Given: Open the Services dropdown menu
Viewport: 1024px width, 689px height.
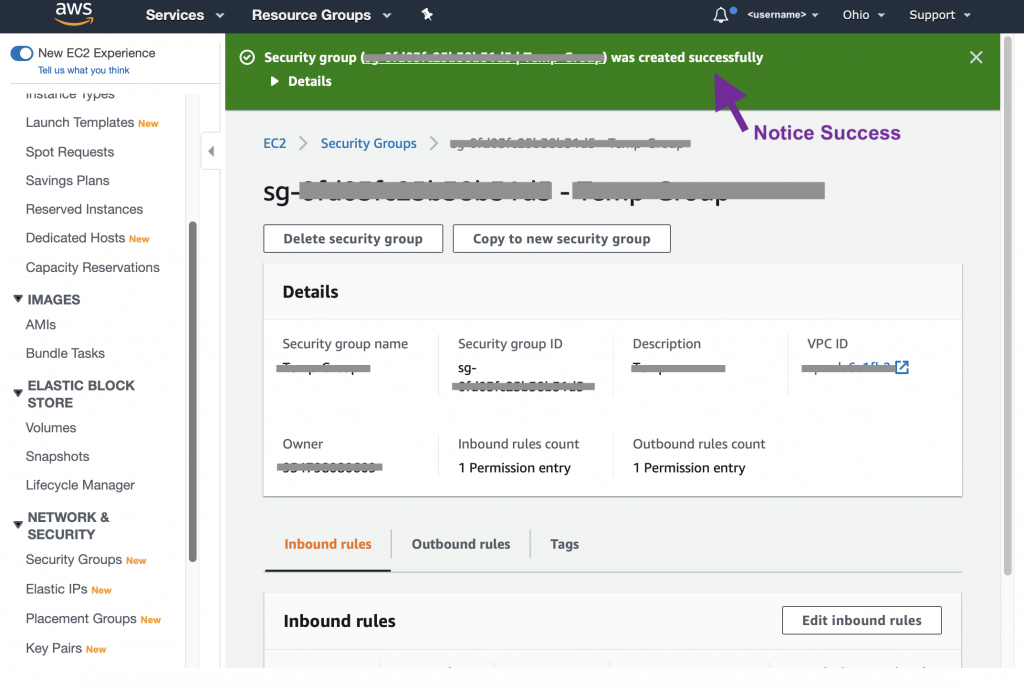Looking at the screenshot, I should tap(185, 15).
